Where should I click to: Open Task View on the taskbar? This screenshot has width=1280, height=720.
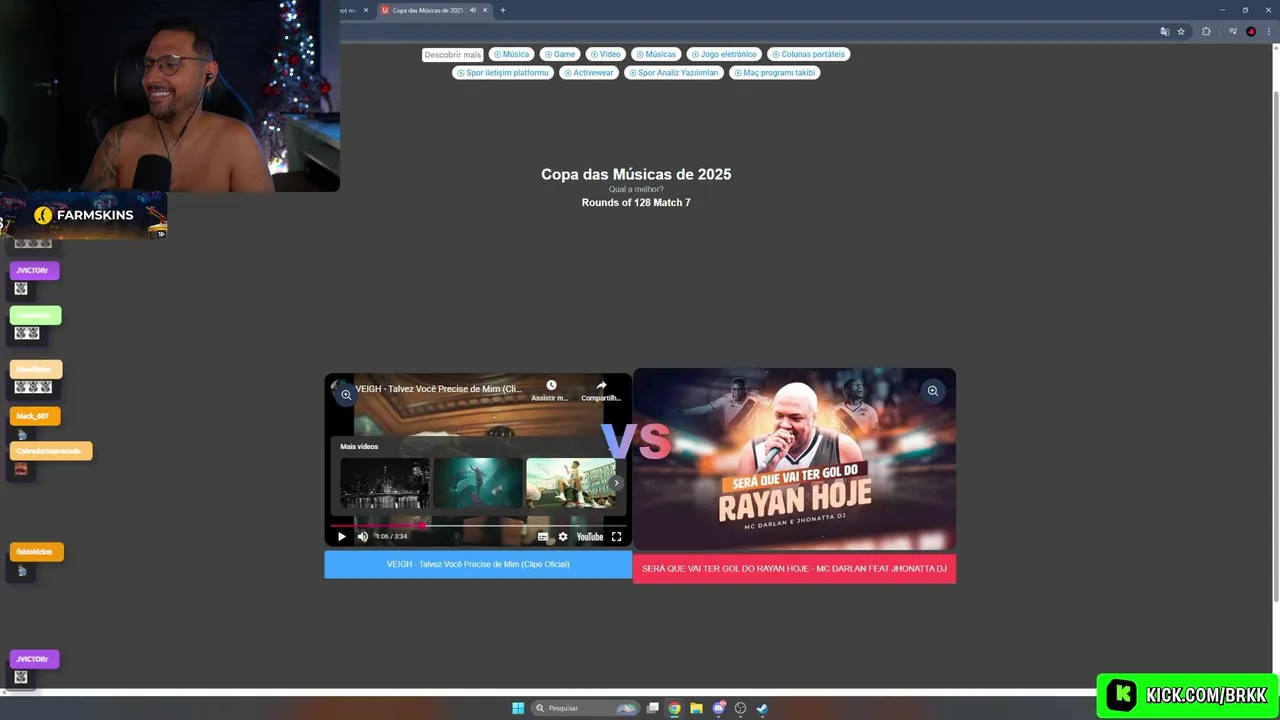(653, 708)
